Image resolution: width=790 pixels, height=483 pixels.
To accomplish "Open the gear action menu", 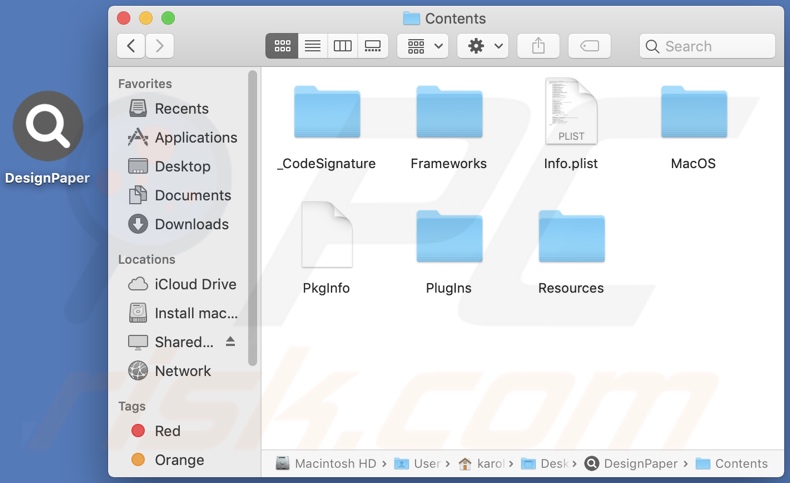I will pos(483,46).
